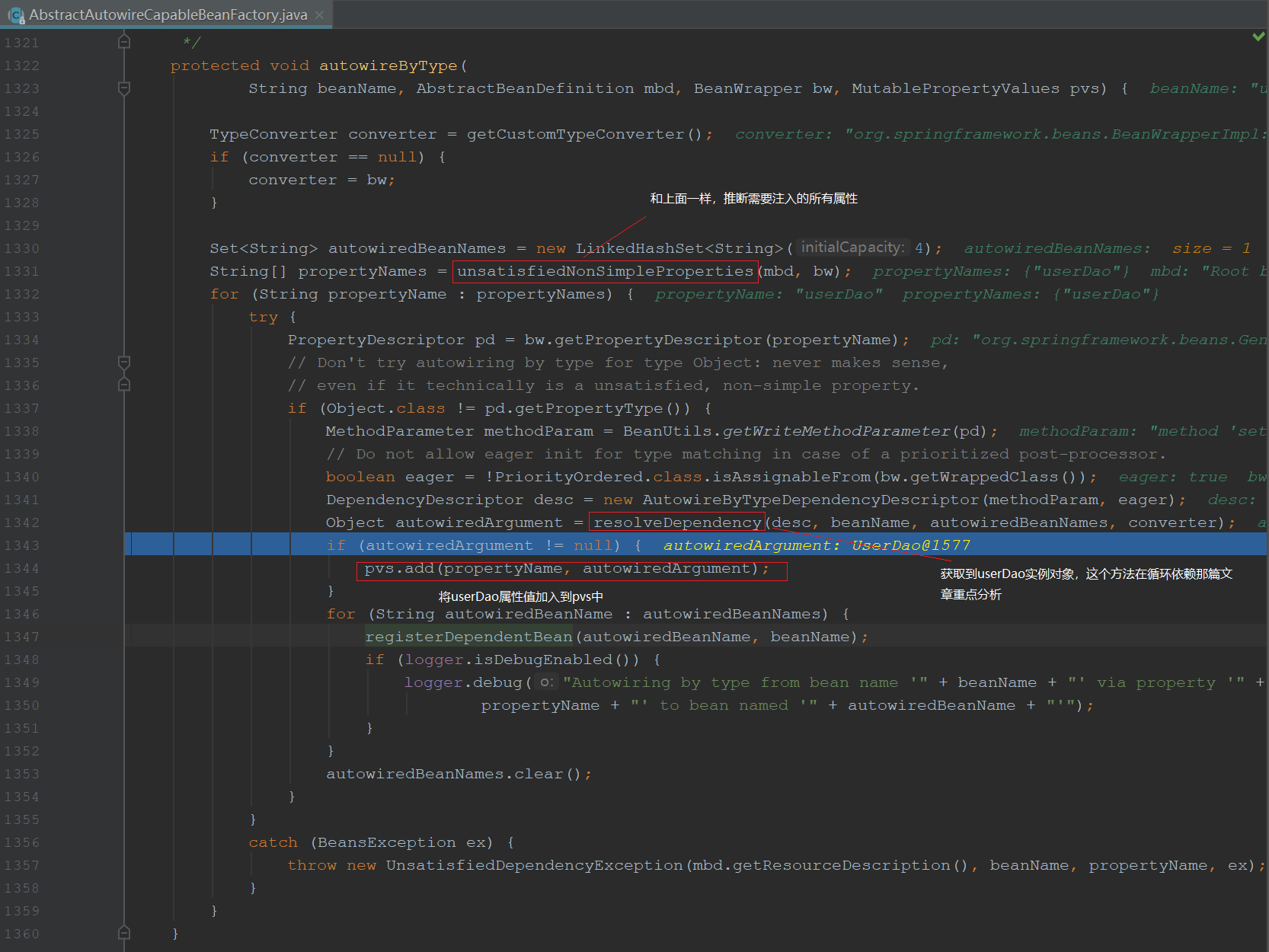Click the AbstractBeanDefinition parameter type

click(525, 88)
